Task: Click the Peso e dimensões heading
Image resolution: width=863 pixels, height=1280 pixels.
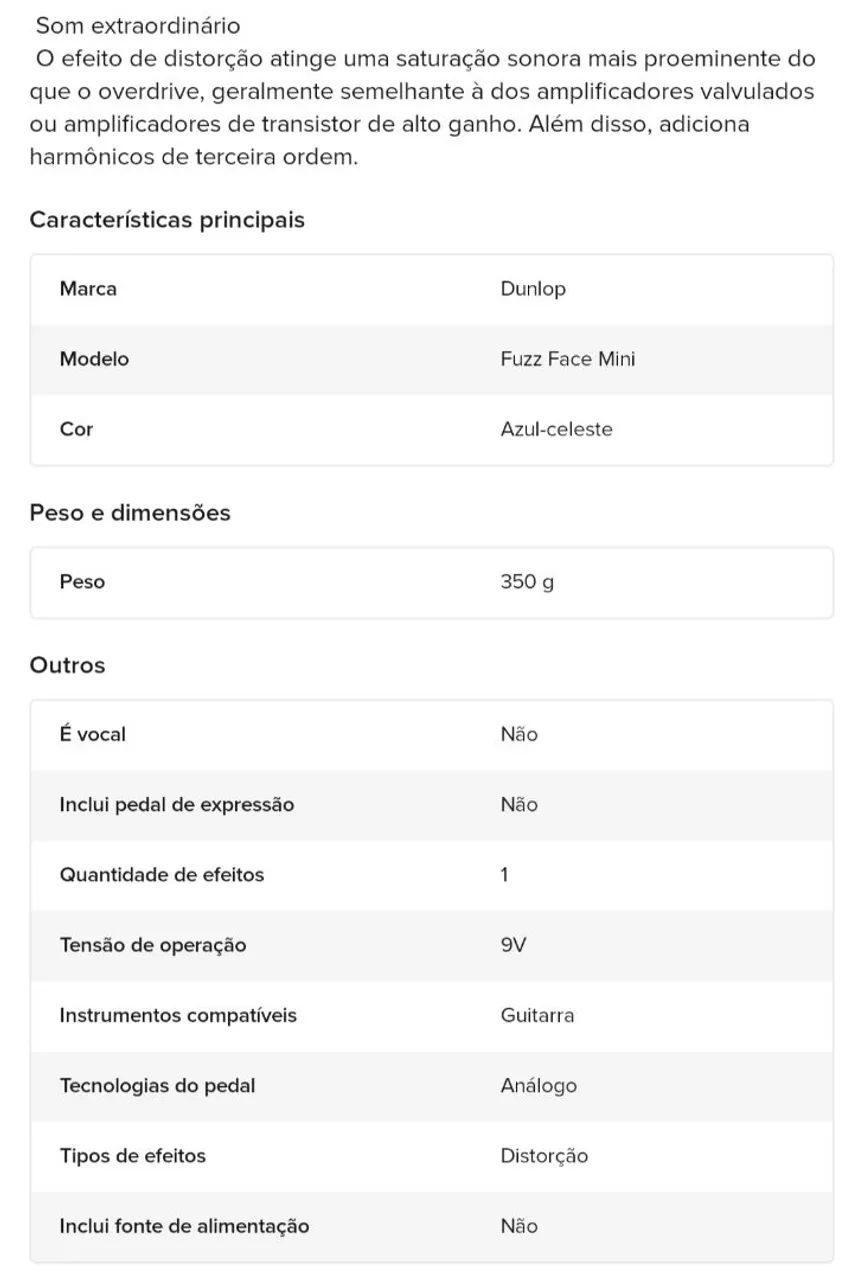Action: 130,513
